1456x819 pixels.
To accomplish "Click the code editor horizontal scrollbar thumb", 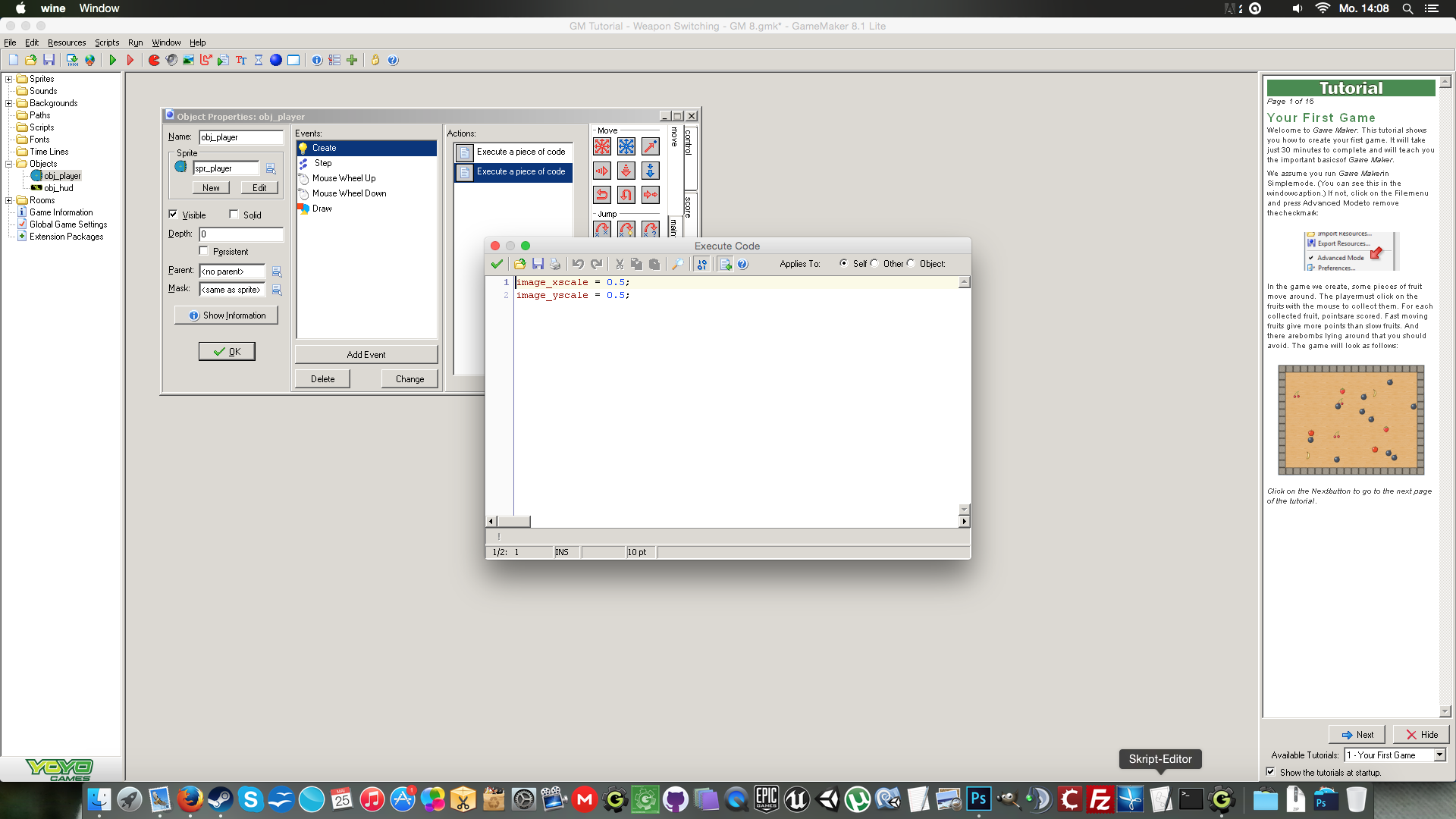I will click(514, 522).
